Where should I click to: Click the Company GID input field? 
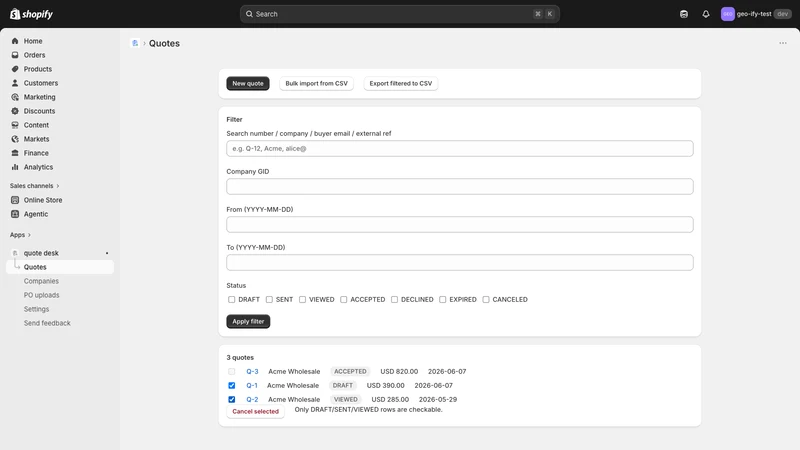tap(460, 186)
